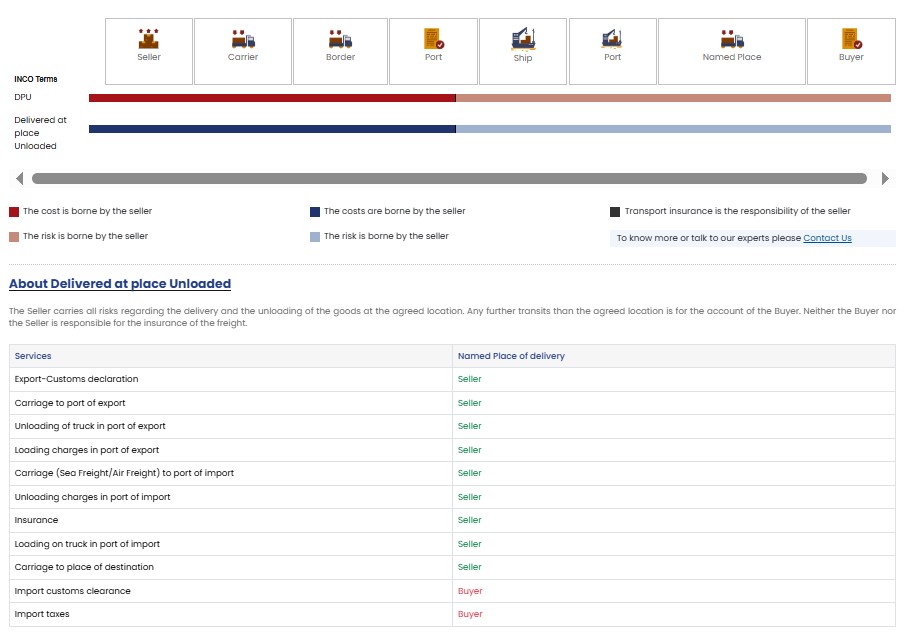Screen dimensions: 923x635
Task: Click the dark red DPU cost bar
Action: pos(272,98)
